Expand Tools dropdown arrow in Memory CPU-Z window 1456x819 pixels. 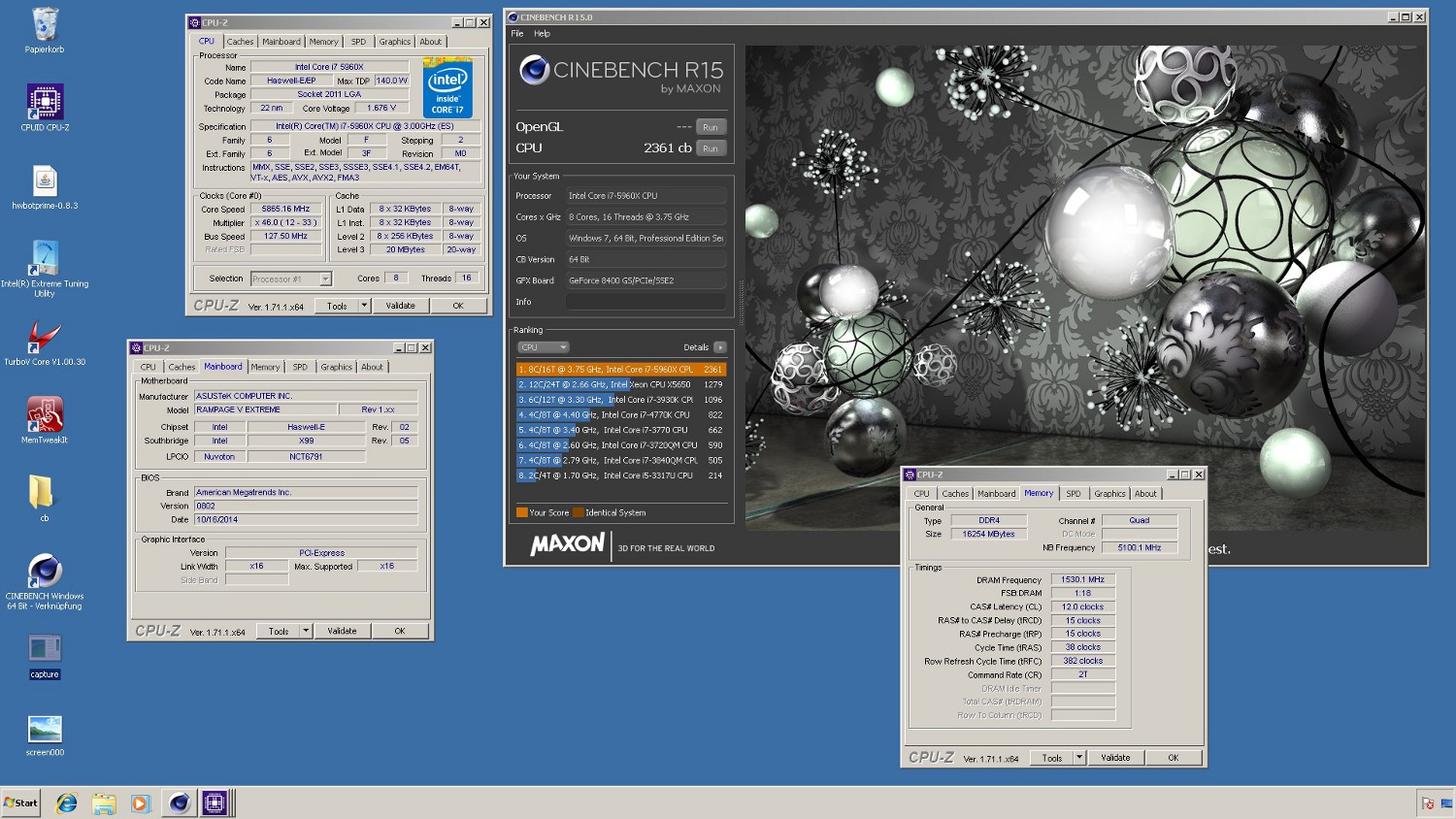point(1079,758)
